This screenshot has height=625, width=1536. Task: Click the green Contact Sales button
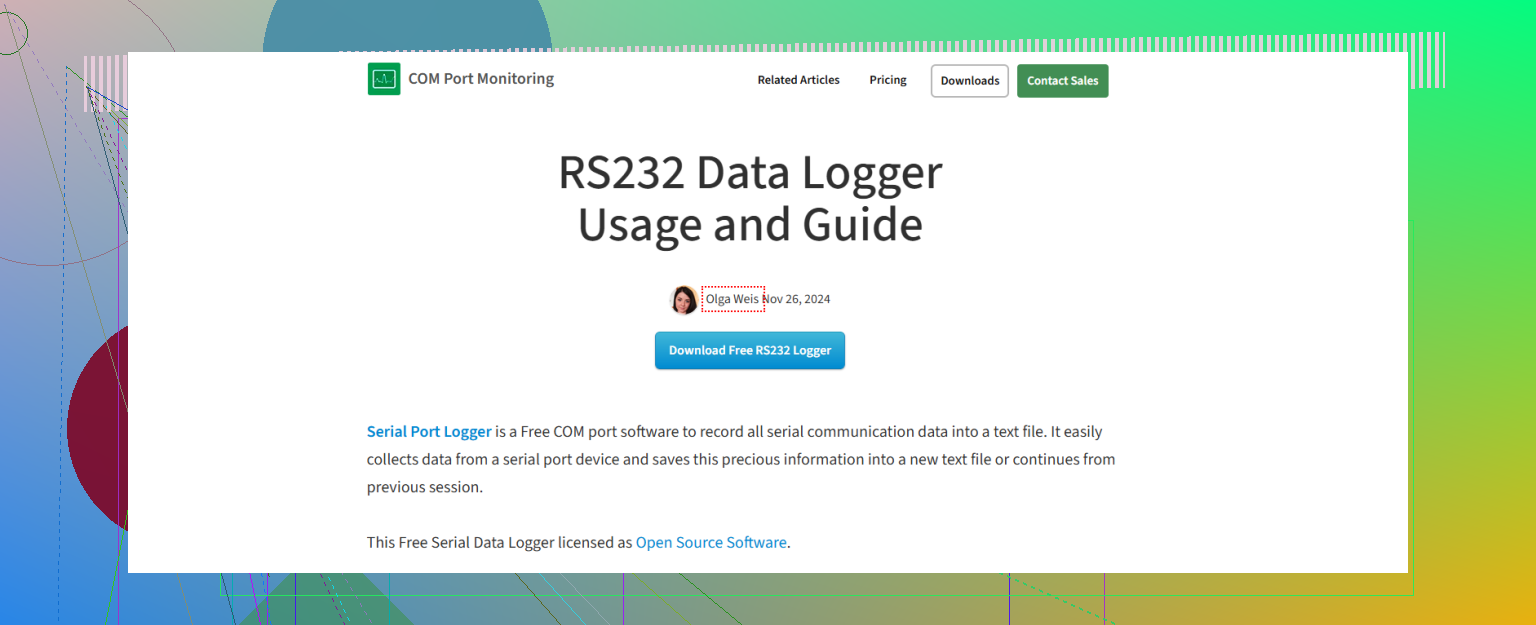tap(1062, 81)
